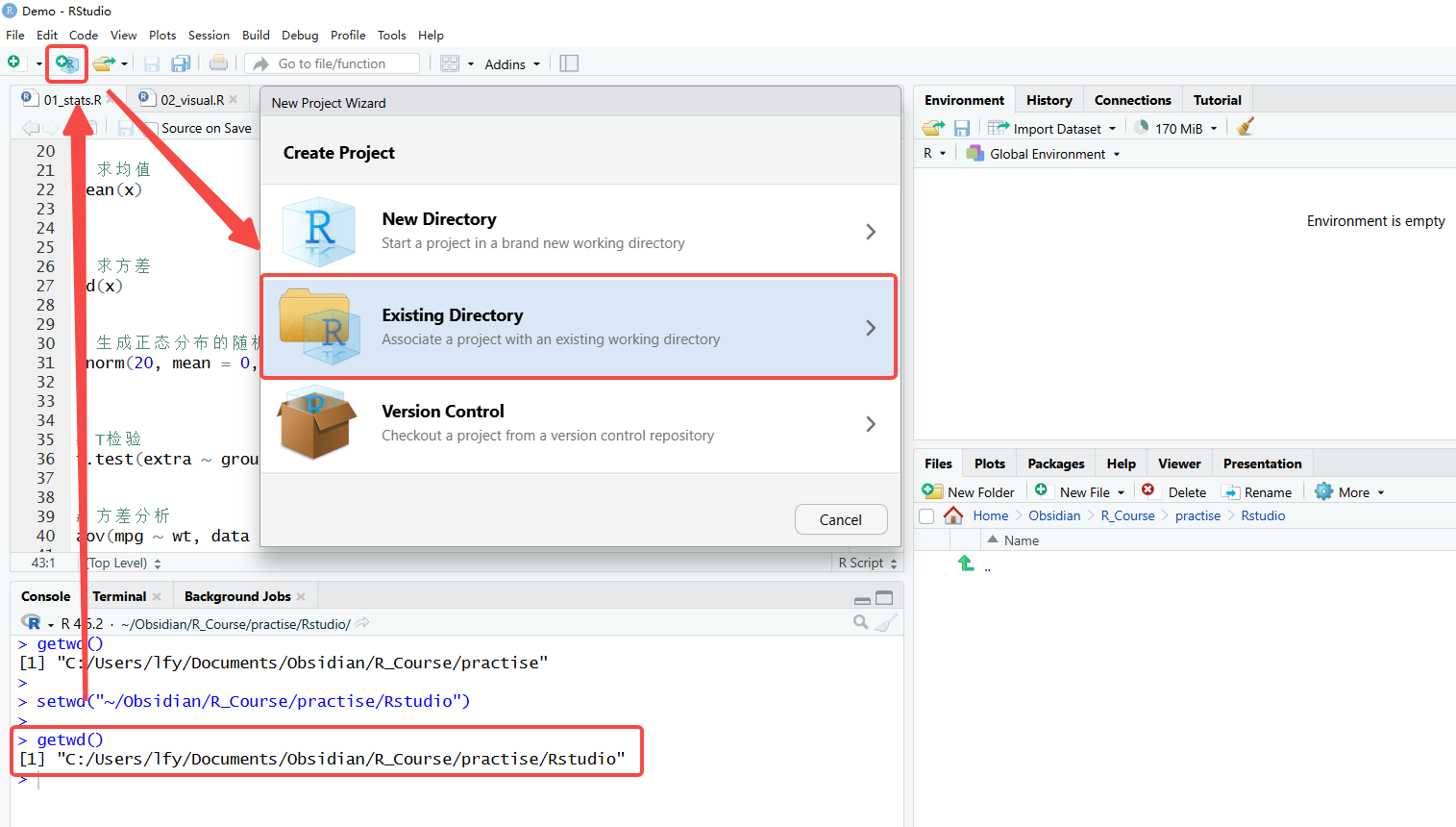The width and height of the screenshot is (1456, 827).
Task: Open the Import Dataset dropdown
Action: (1052, 128)
